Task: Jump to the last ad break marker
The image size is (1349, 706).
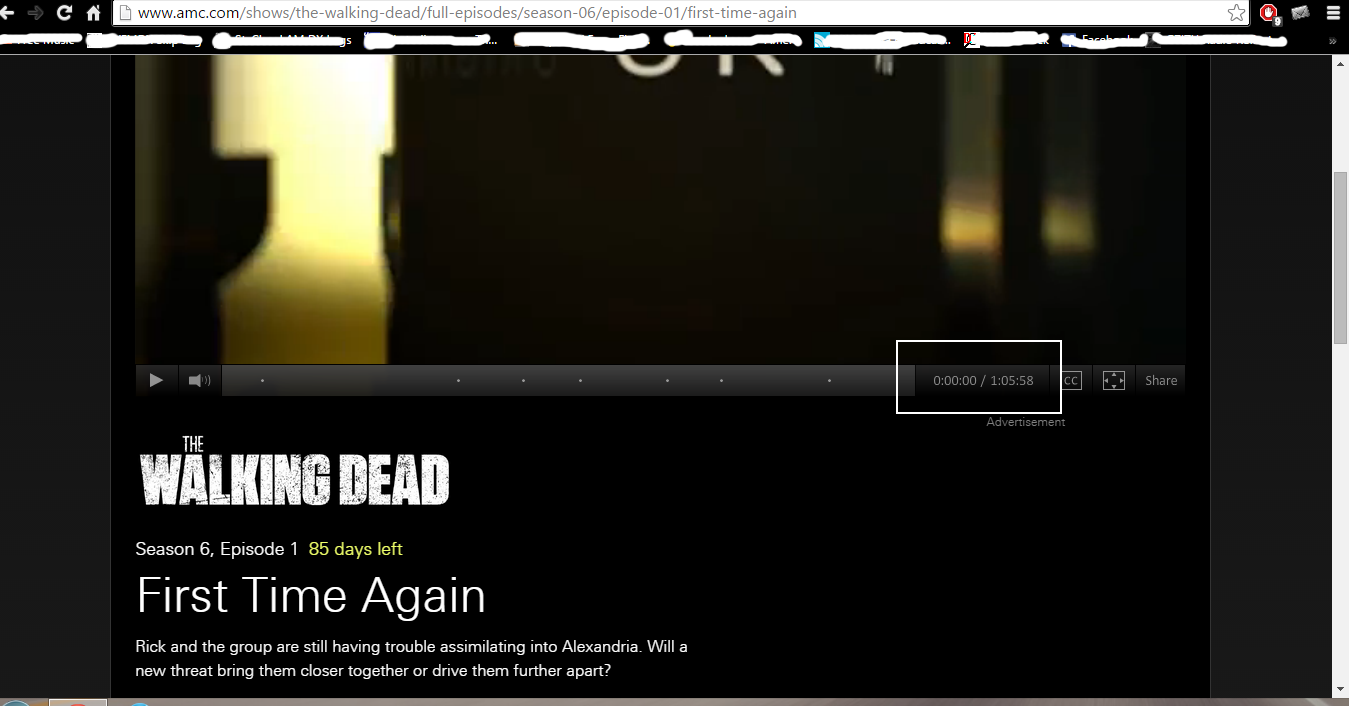Action: [x=829, y=380]
